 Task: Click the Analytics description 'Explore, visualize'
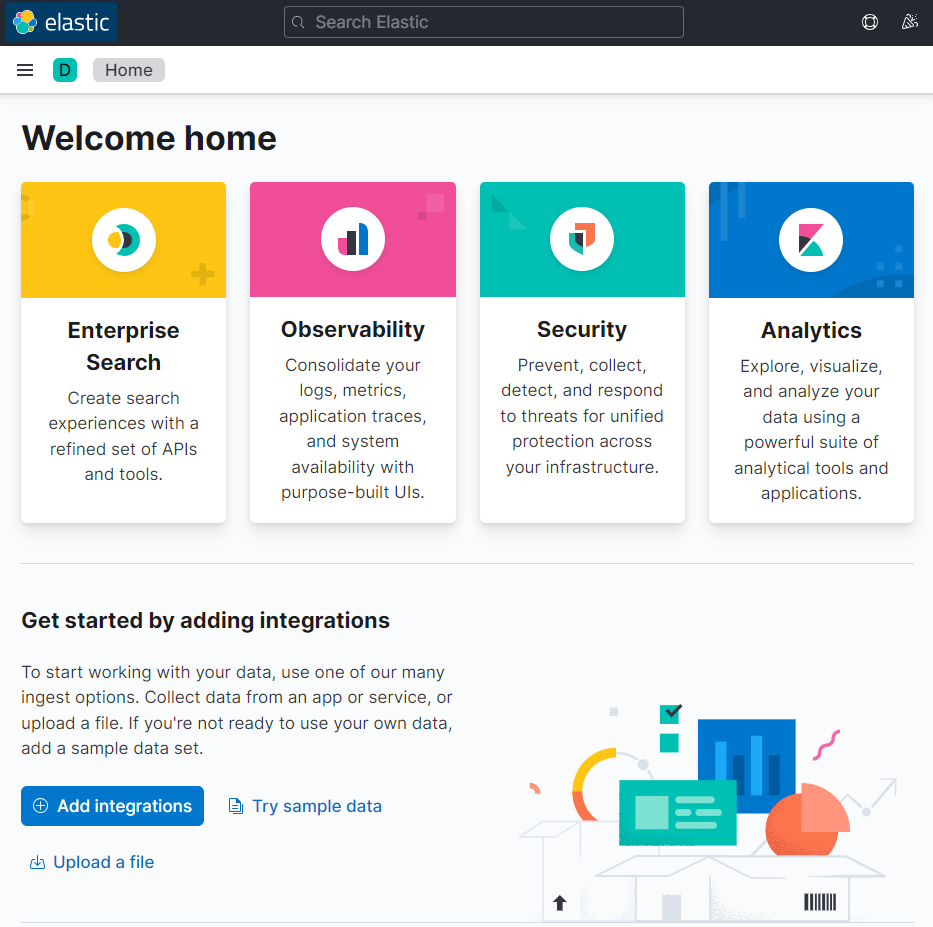811,430
